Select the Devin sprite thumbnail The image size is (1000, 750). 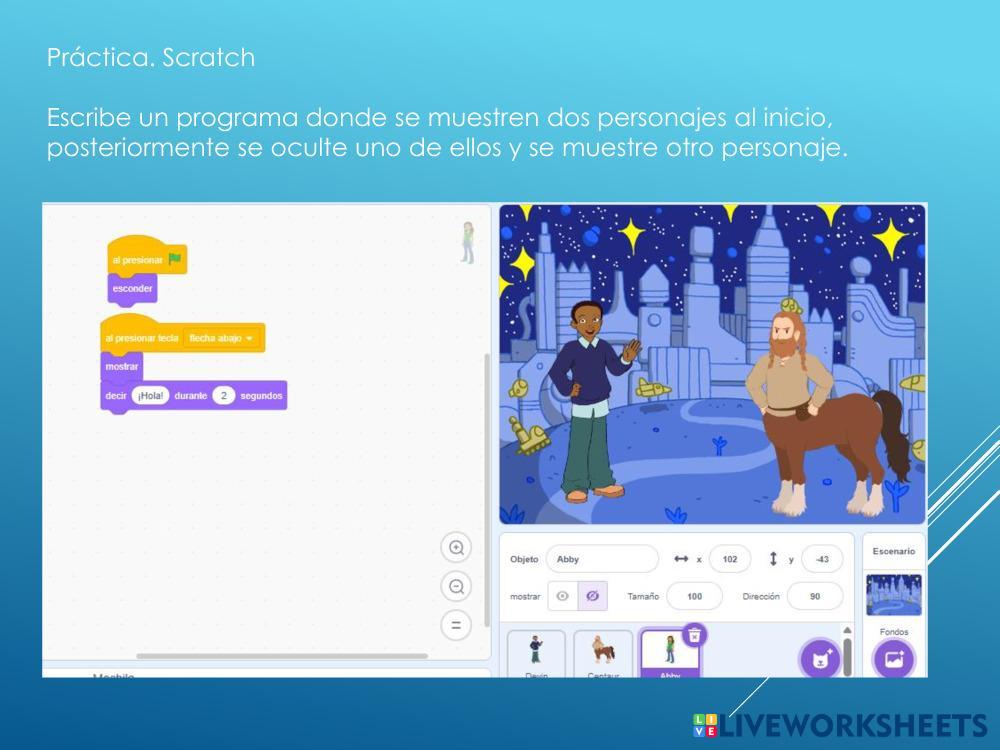click(536, 653)
